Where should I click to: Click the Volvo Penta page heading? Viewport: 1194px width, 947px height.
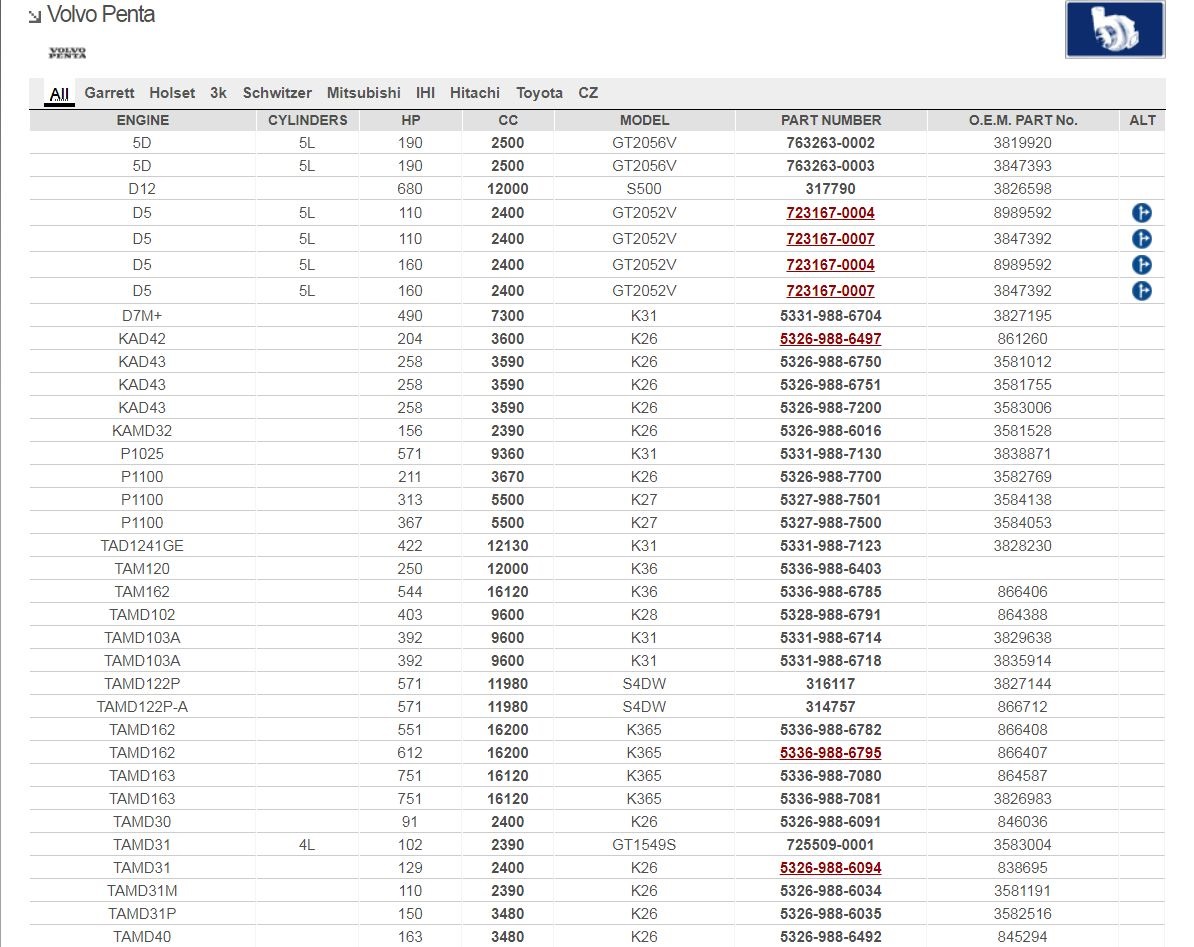(101, 14)
